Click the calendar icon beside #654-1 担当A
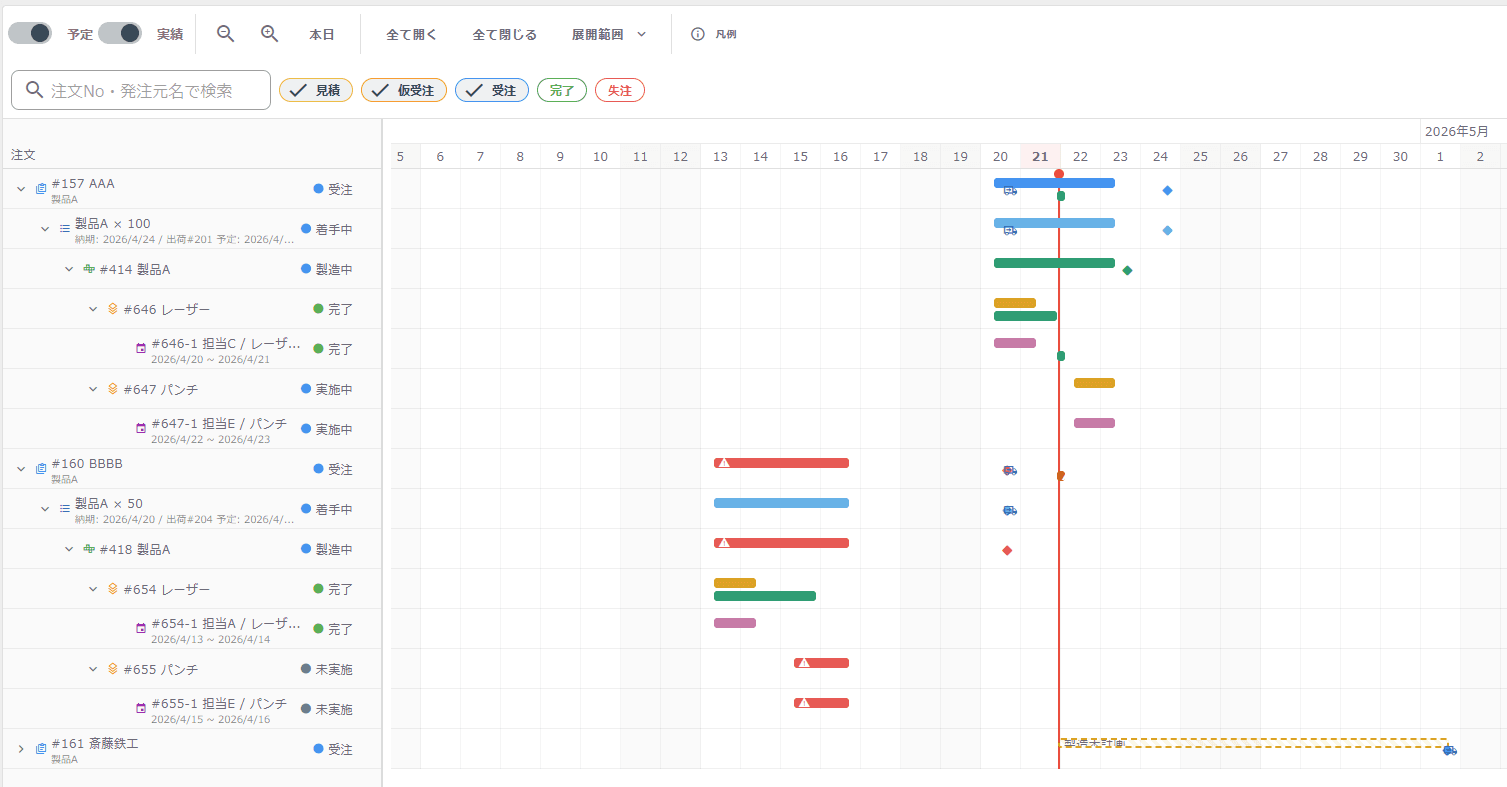Viewport: 1507px width, 787px height. tap(141, 629)
